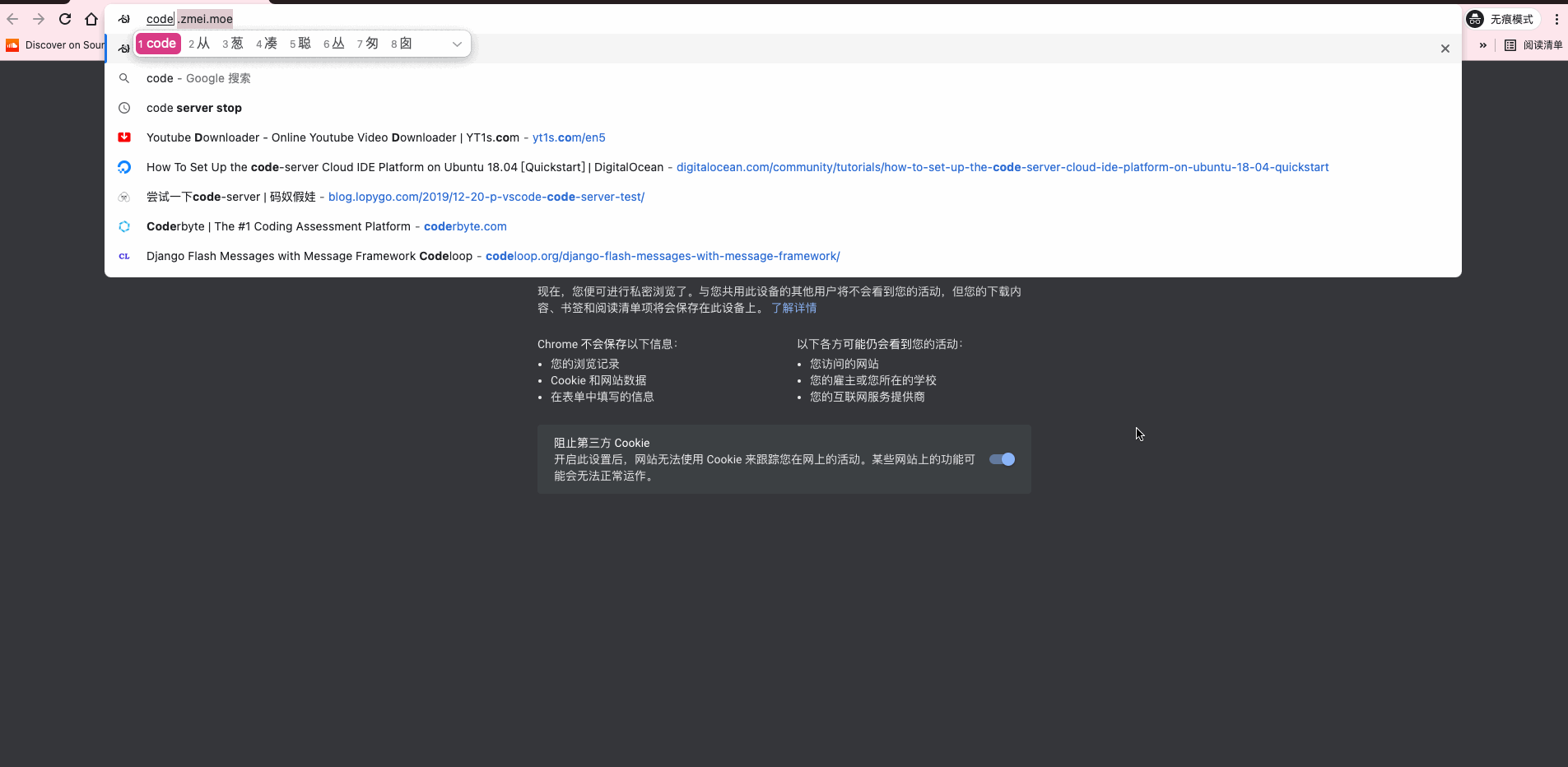
Task: Select IME candidate 2 从
Action: tap(199, 44)
